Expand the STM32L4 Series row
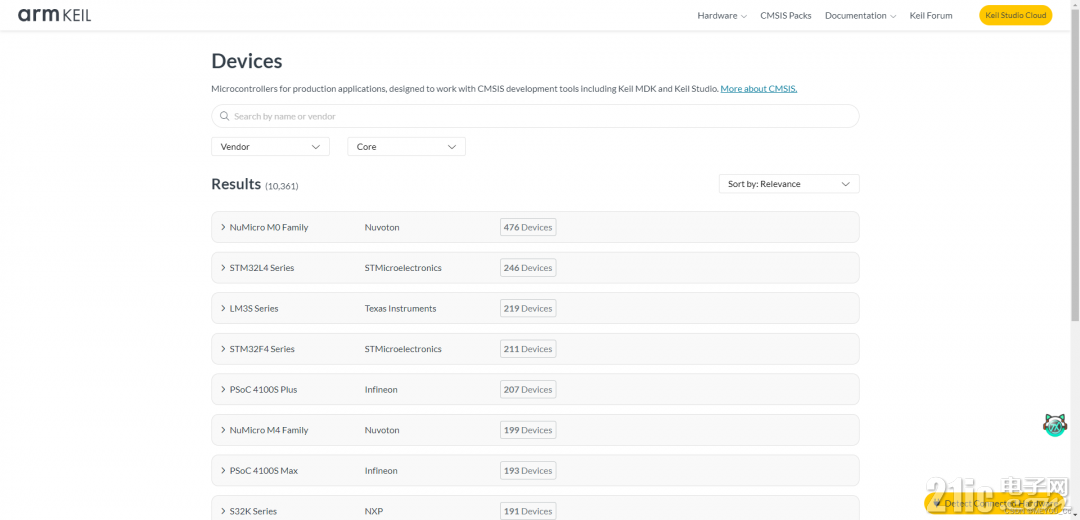The height and width of the screenshot is (520, 1080). [x=535, y=268]
